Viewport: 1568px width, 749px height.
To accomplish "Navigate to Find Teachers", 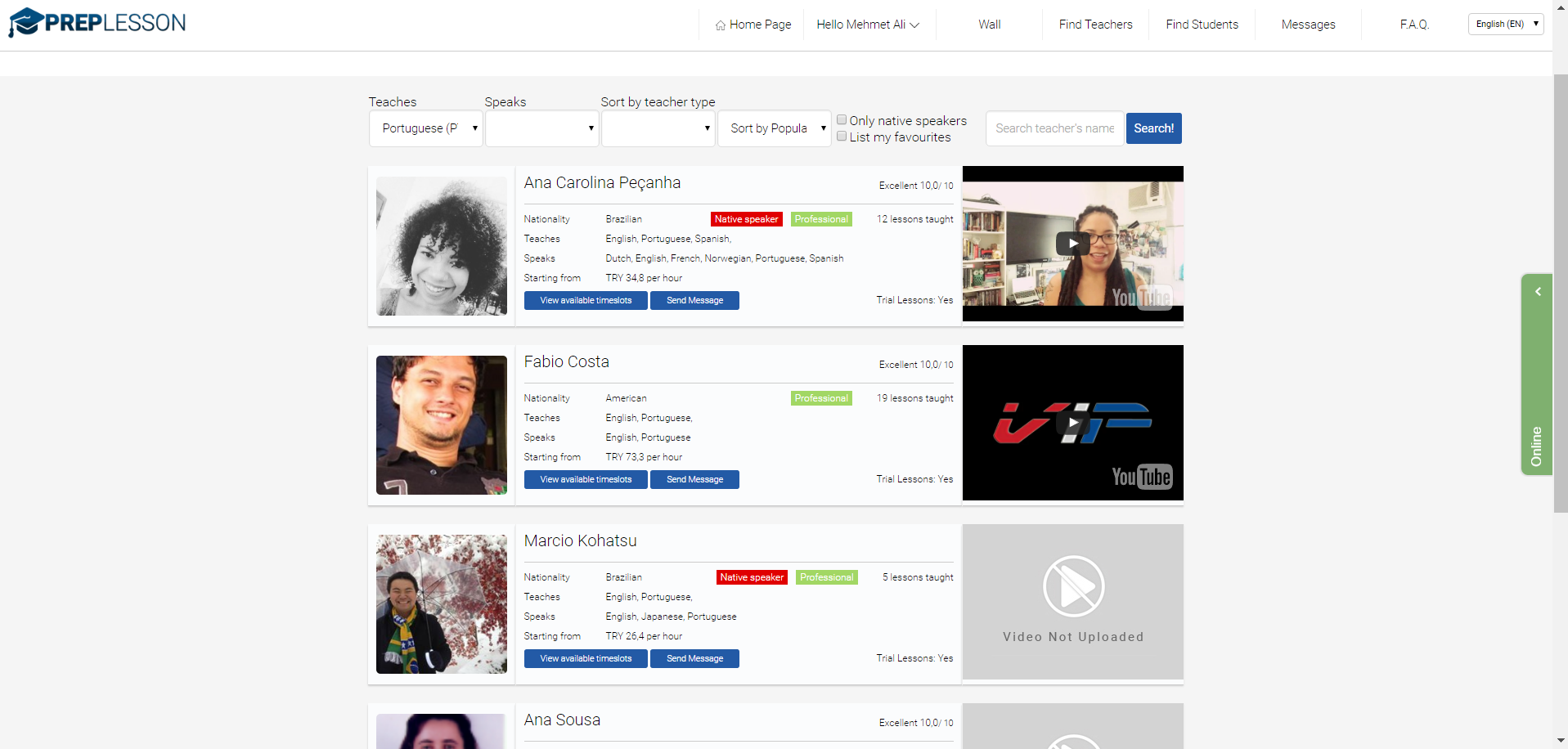I will (1096, 25).
